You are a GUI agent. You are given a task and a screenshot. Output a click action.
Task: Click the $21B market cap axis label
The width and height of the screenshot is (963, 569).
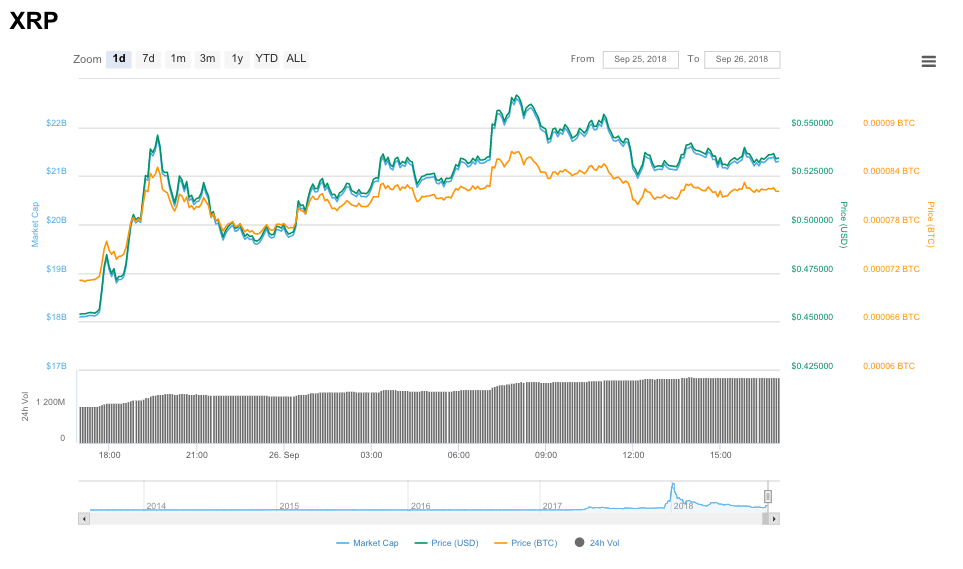pyautogui.click(x=57, y=171)
